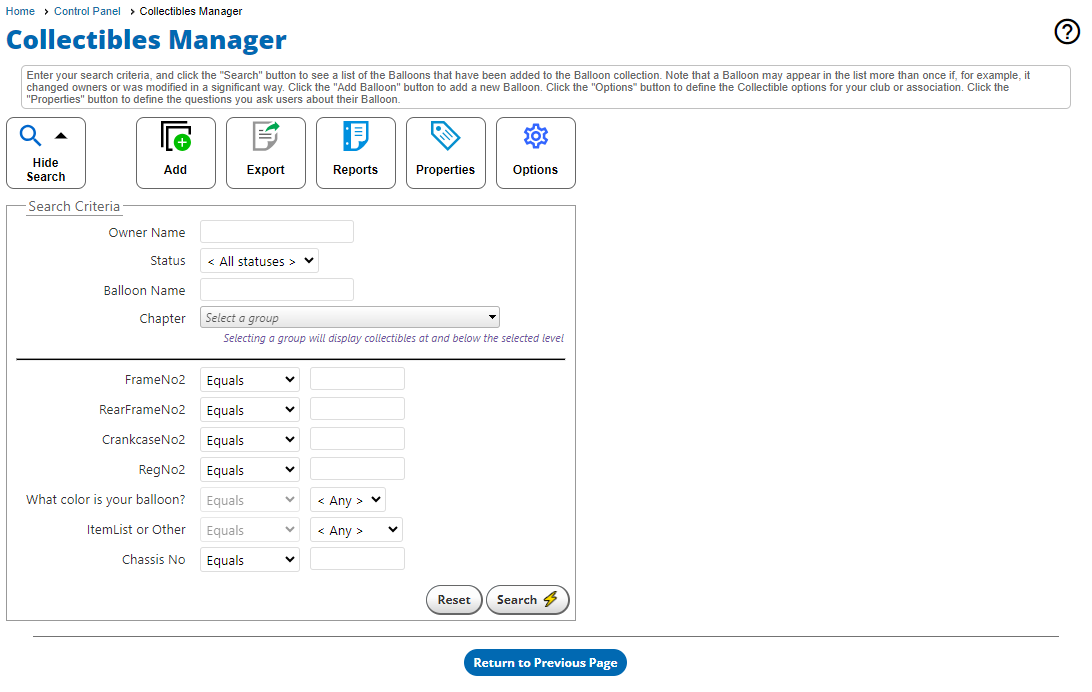This screenshot has height=692, width=1092.
Task: Click the Add collectible icon
Action: [x=176, y=138]
